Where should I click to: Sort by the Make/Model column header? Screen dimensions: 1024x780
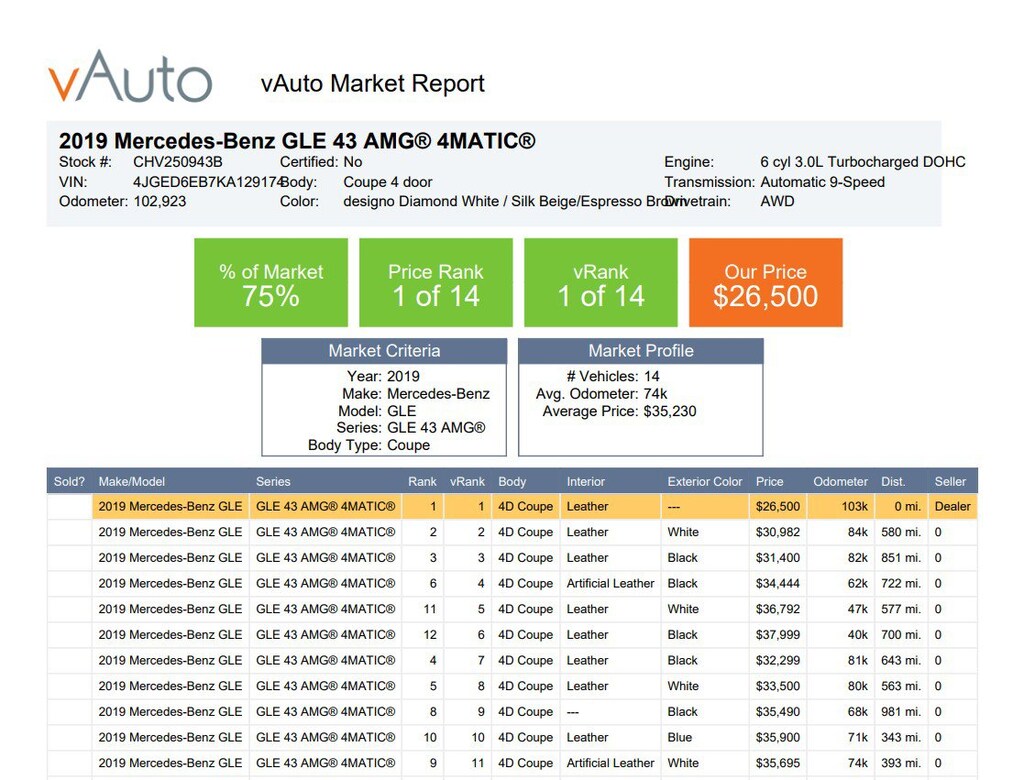coord(131,481)
